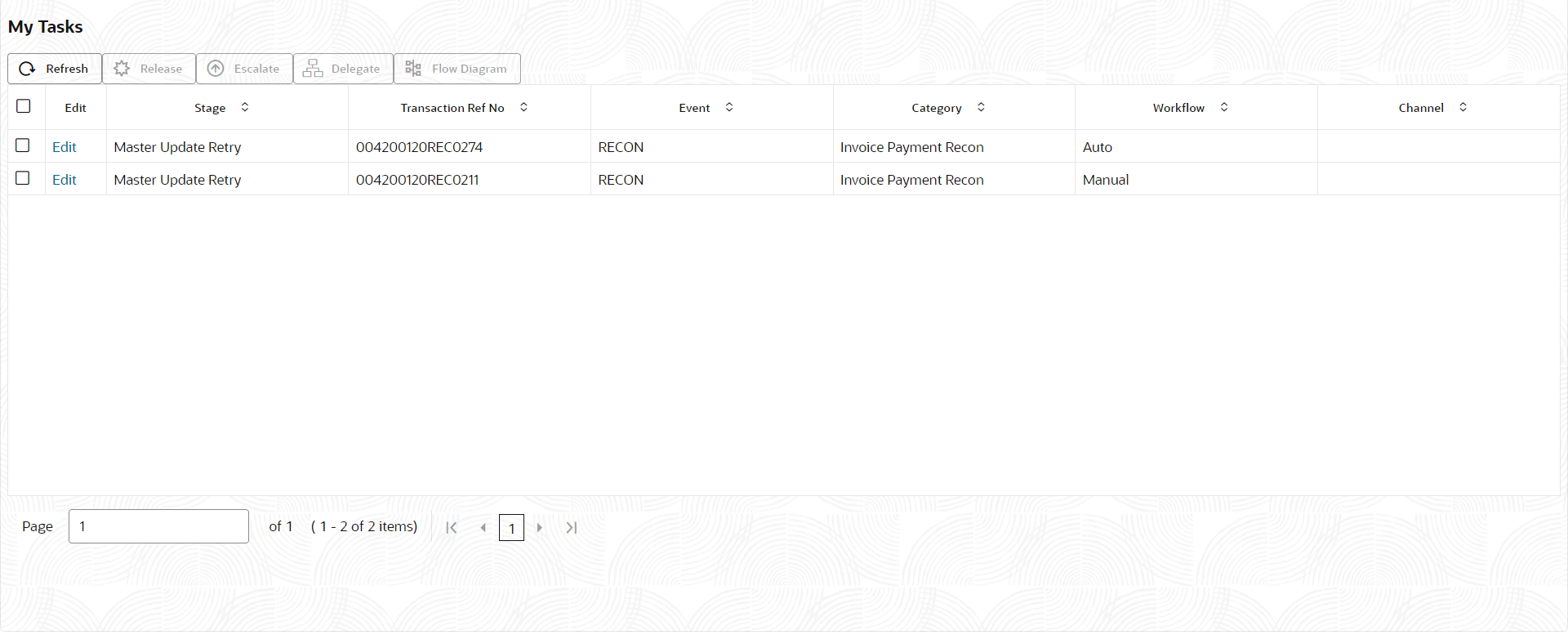Sort by Transaction Ref No arrows
Screen dimensions: 1568x635
pyautogui.click(x=524, y=107)
